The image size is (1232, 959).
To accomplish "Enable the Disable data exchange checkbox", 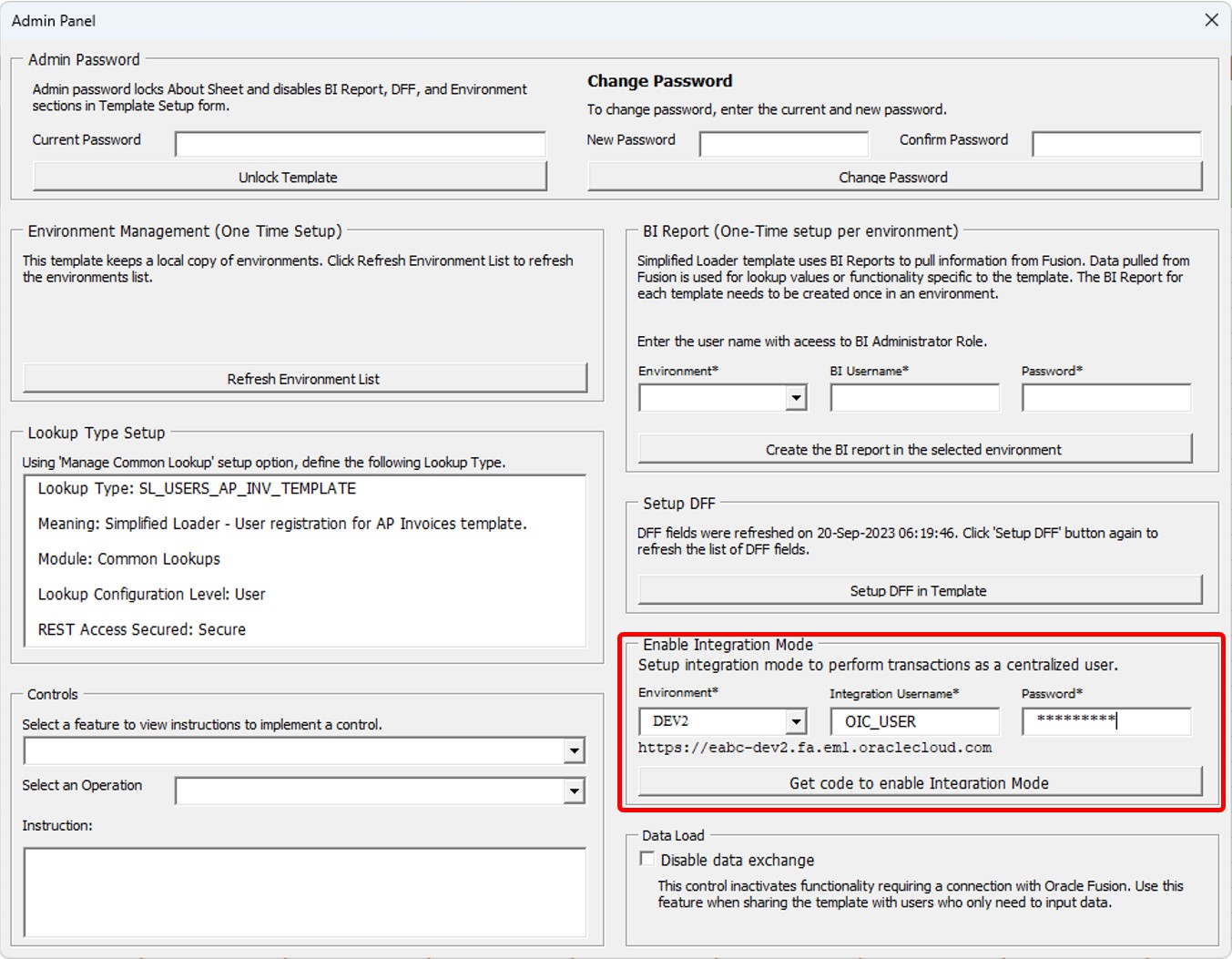I will point(647,857).
